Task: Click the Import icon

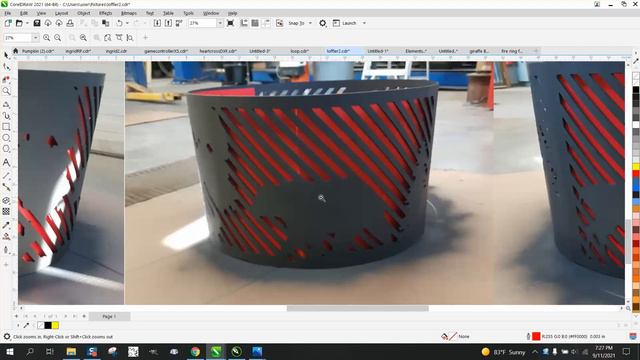Action: coord(157,23)
